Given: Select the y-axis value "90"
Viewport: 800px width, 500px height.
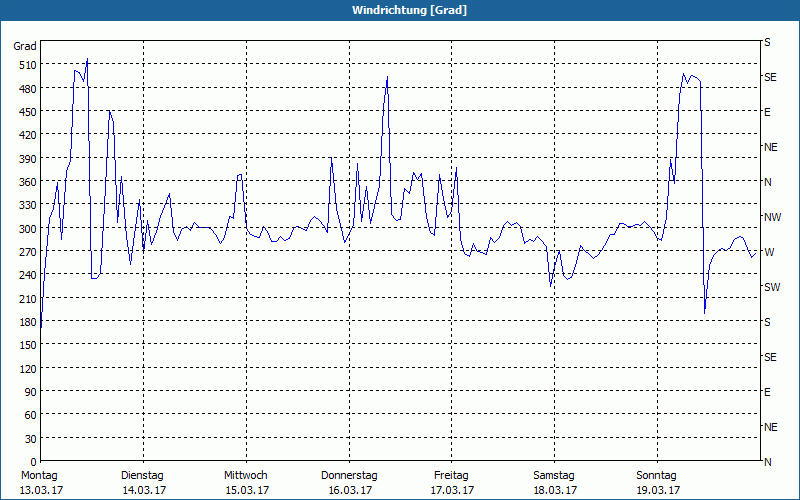Looking at the screenshot, I should tap(31, 392).
